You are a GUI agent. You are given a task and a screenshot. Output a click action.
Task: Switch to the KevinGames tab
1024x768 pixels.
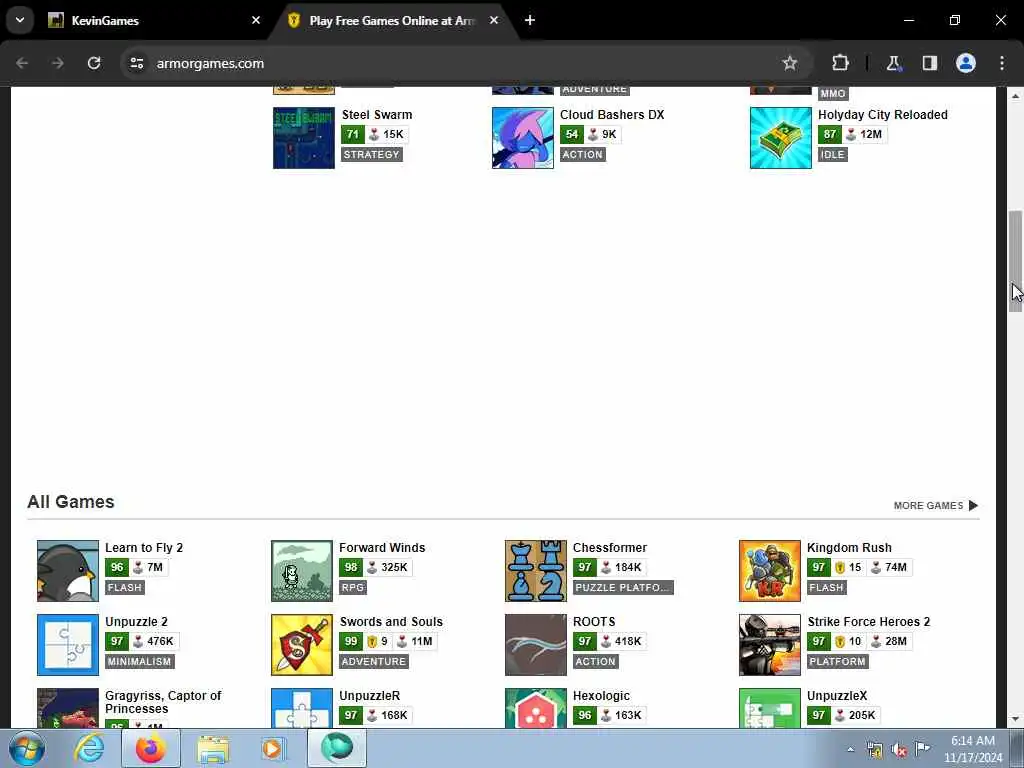[153, 20]
